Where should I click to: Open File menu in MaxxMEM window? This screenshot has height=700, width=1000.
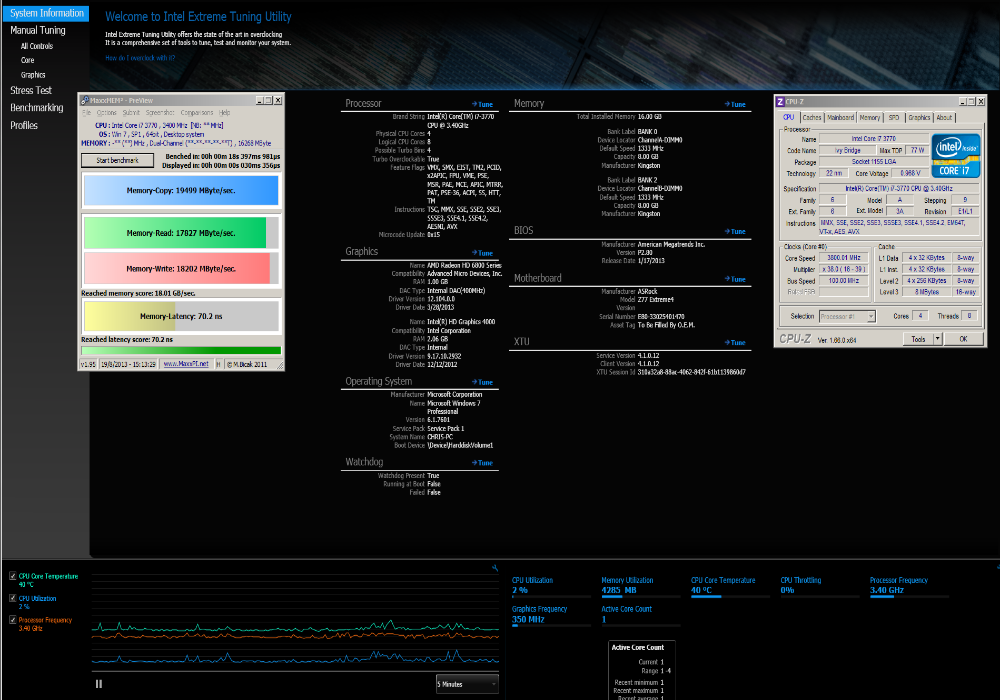tap(87, 113)
